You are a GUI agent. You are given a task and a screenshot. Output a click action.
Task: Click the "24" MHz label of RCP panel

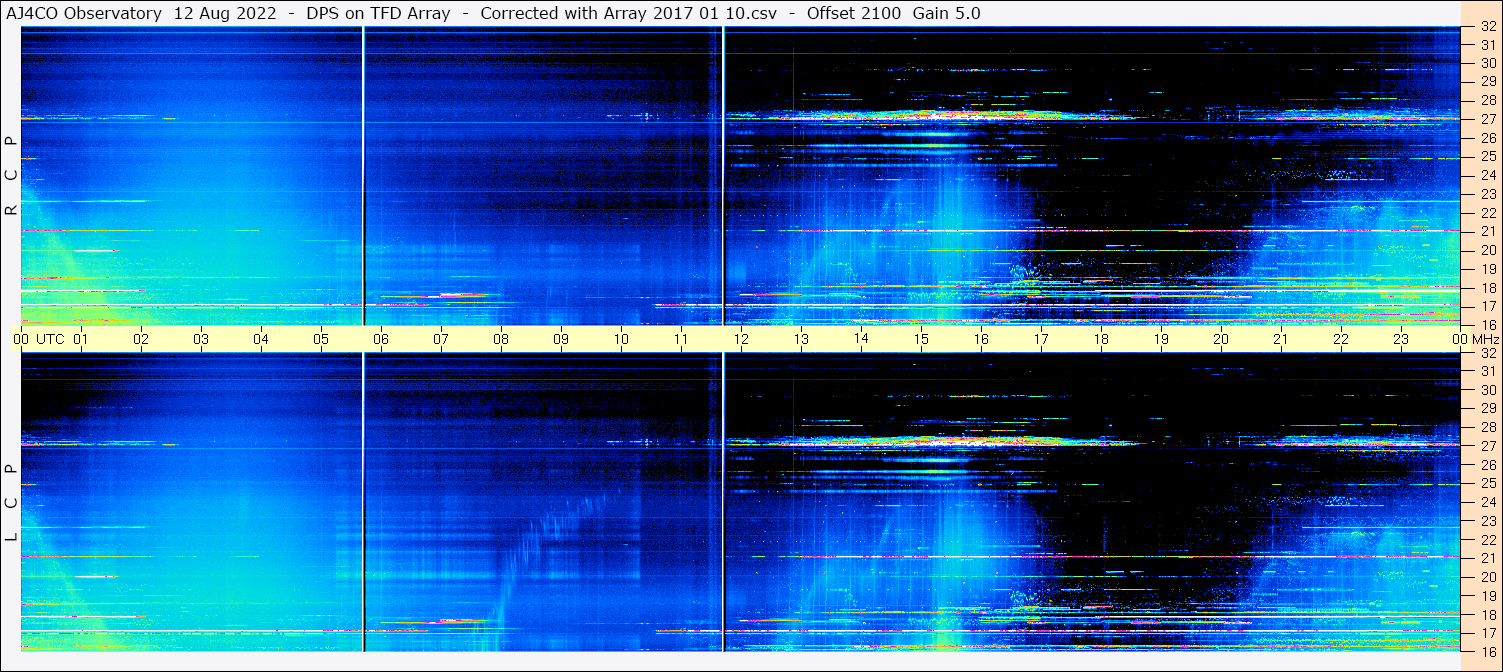(x=1488, y=175)
